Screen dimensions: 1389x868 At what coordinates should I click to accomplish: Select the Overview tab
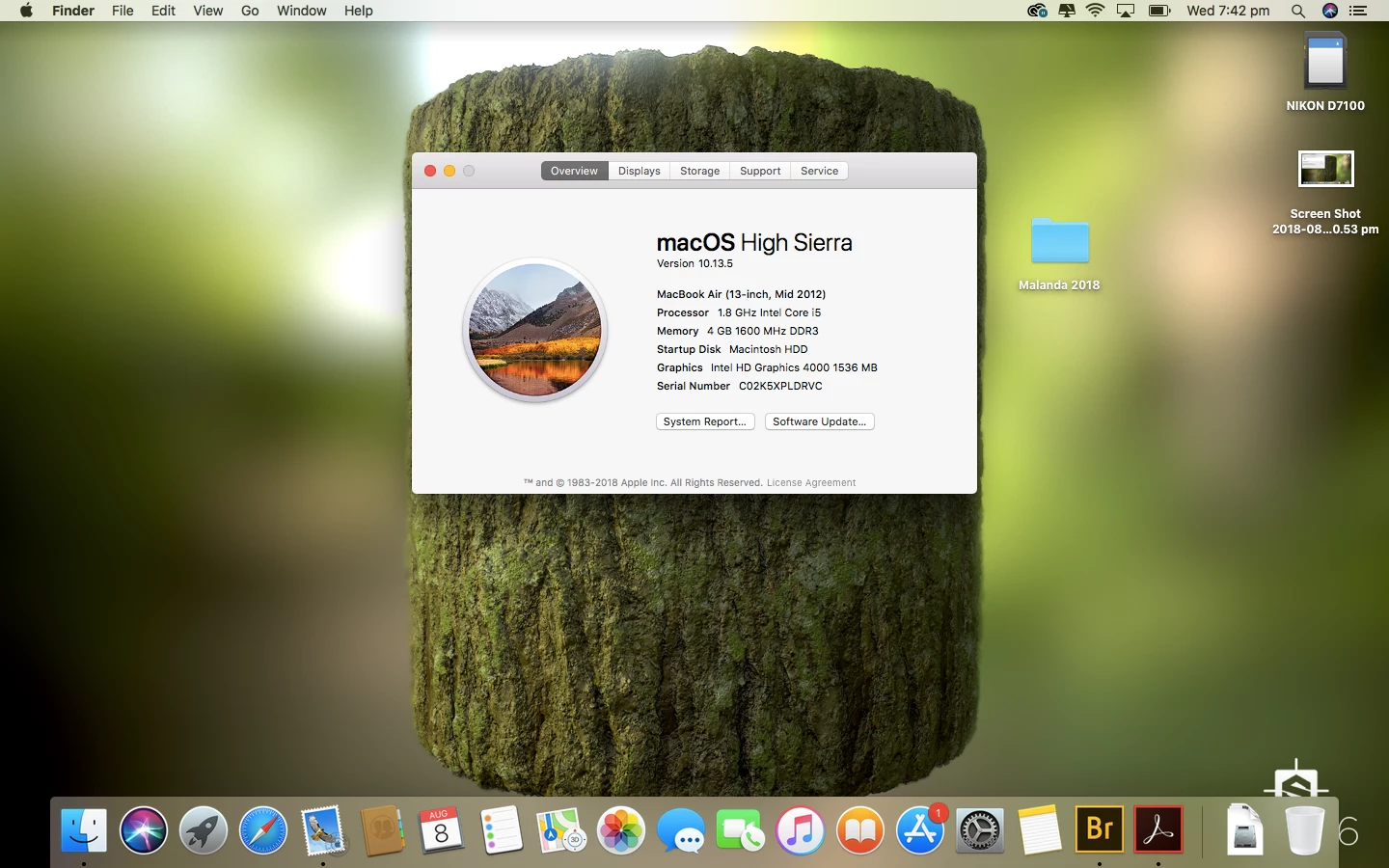tap(574, 171)
